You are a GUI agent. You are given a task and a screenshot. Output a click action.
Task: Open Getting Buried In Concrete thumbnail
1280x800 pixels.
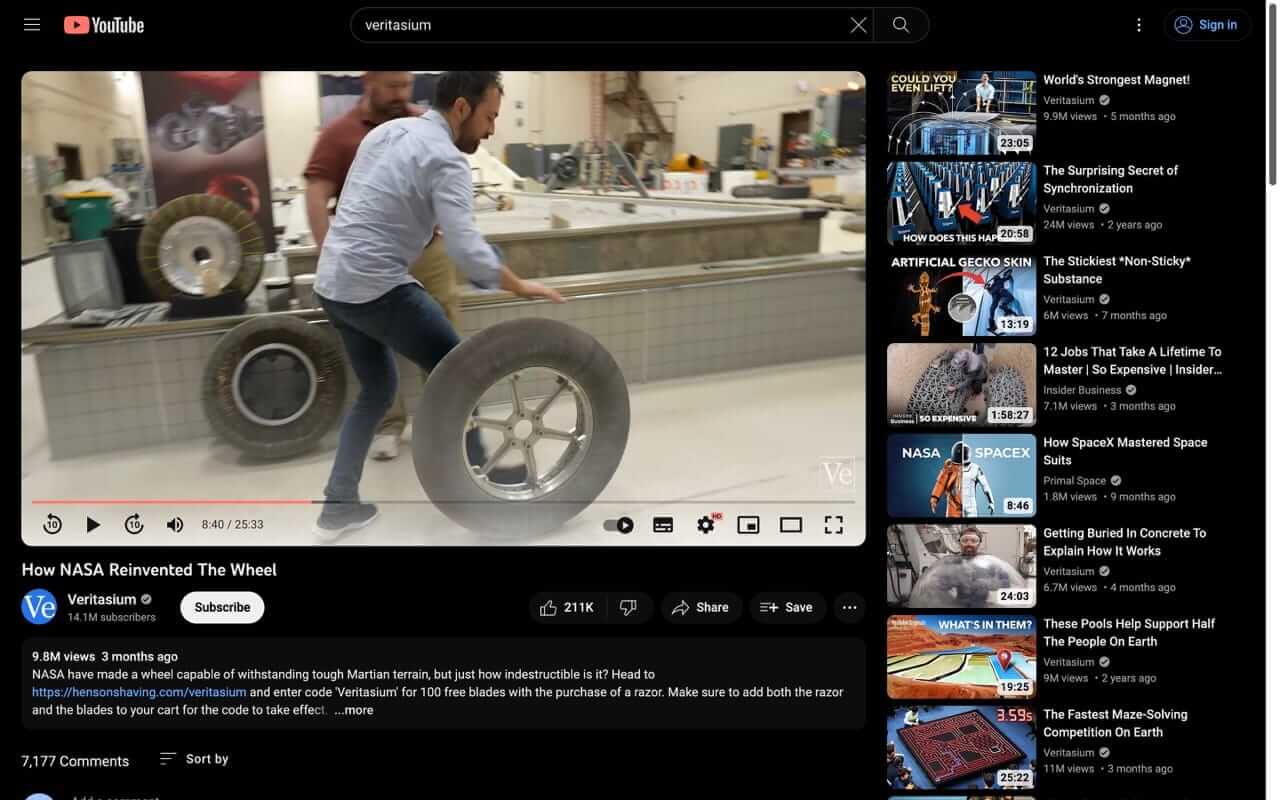[x=961, y=566]
